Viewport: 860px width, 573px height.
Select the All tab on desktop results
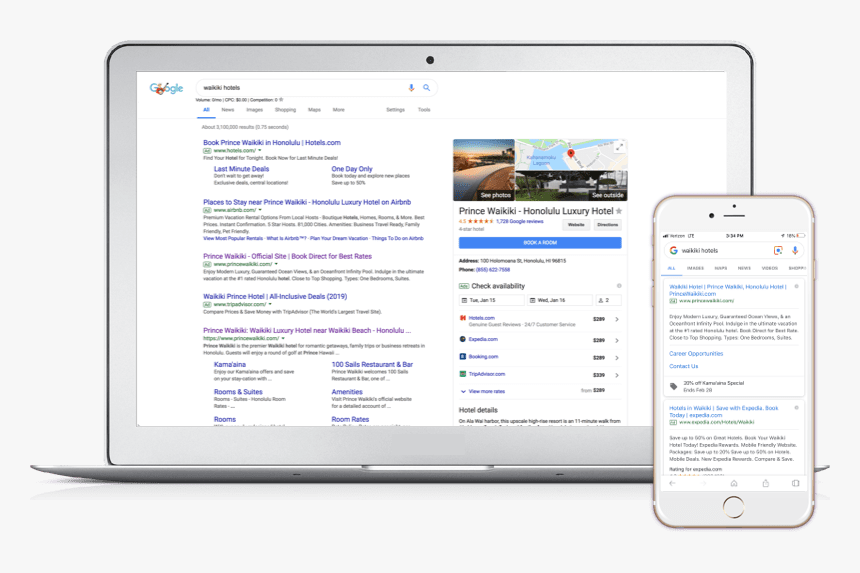206,110
